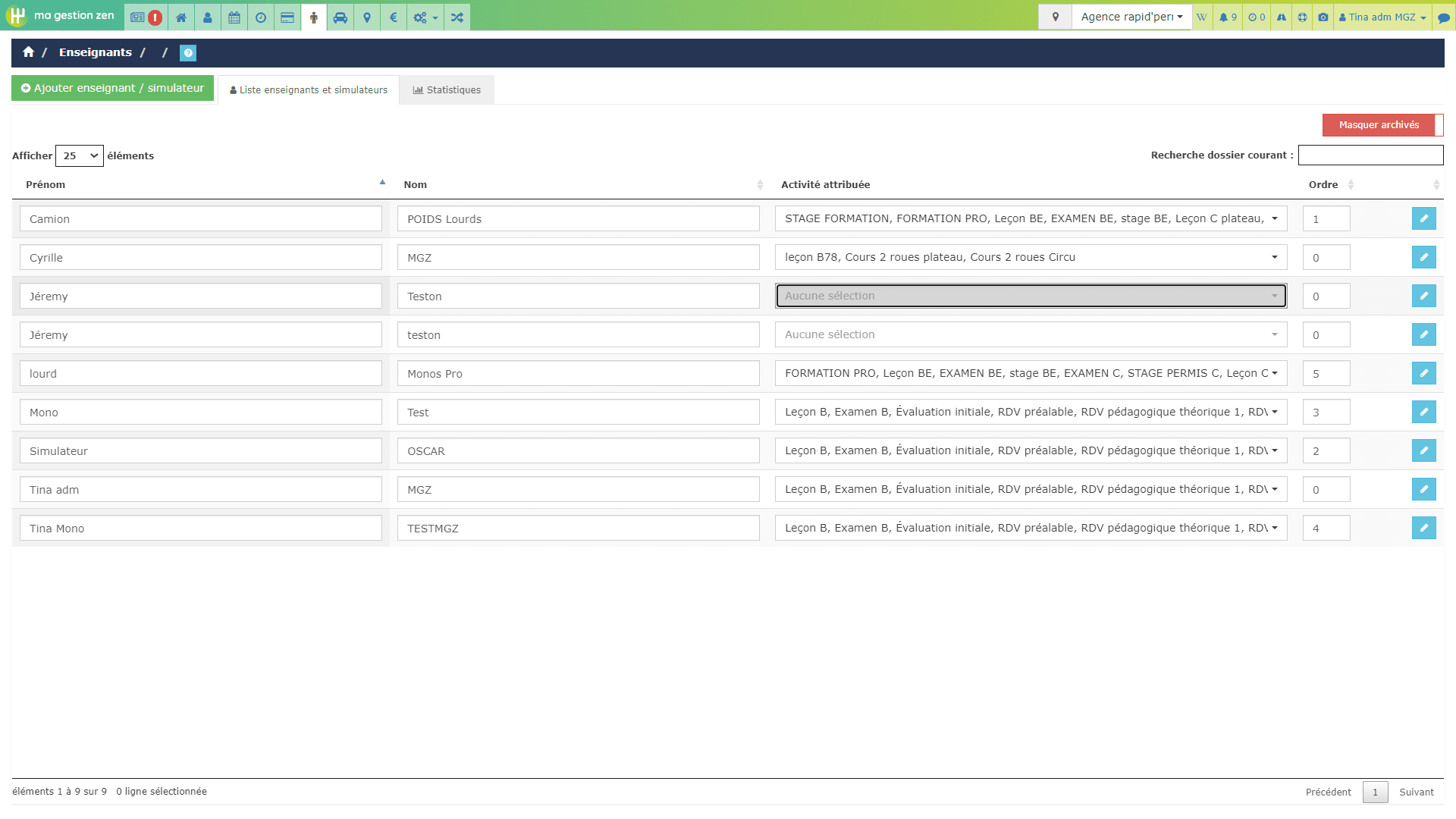Open the Afficher 25 elements dropdown
This screenshot has width=1456, height=819.
pyautogui.click(x=80, y=155)
